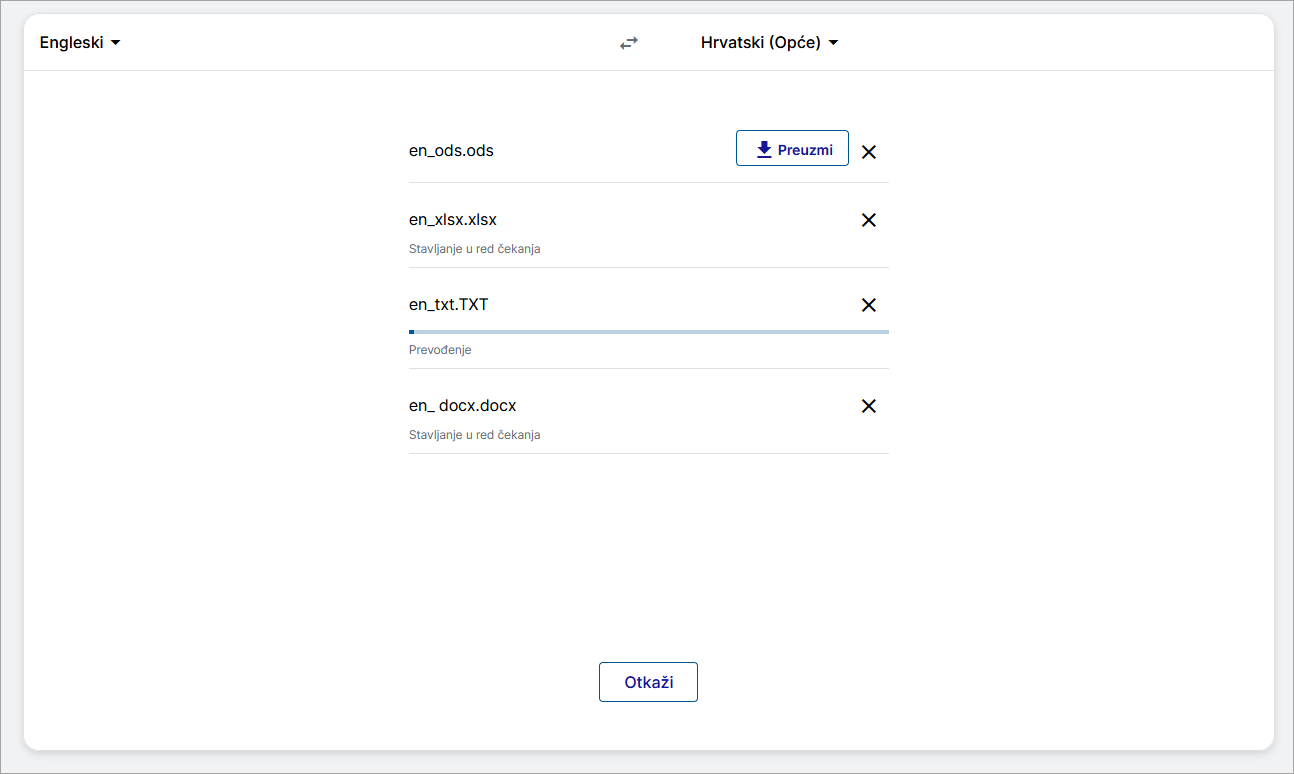The image size is (1294, 774).
Task: Open the Engleski source language dropdown
Action: (80, 43)
